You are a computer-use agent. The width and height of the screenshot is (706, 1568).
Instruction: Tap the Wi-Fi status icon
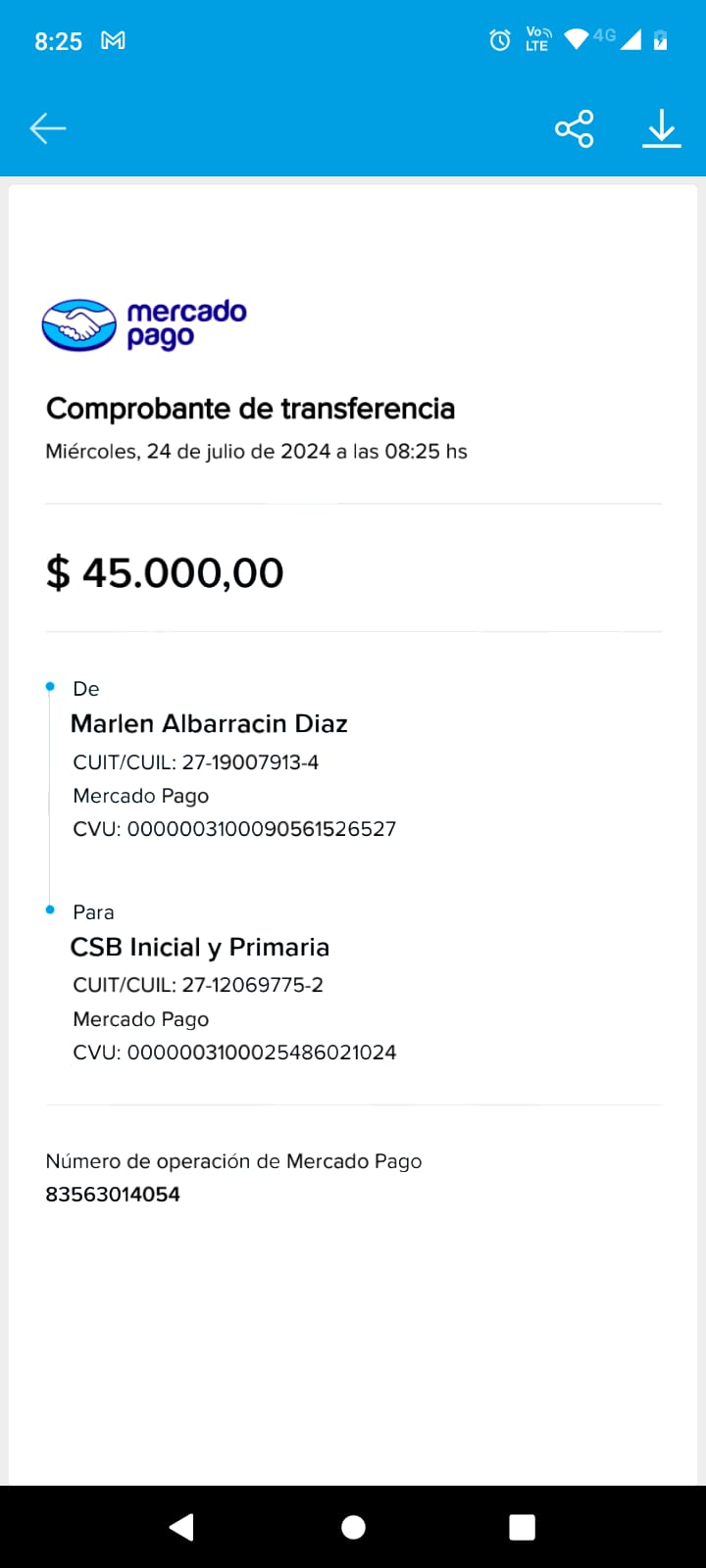pos(577,39)
